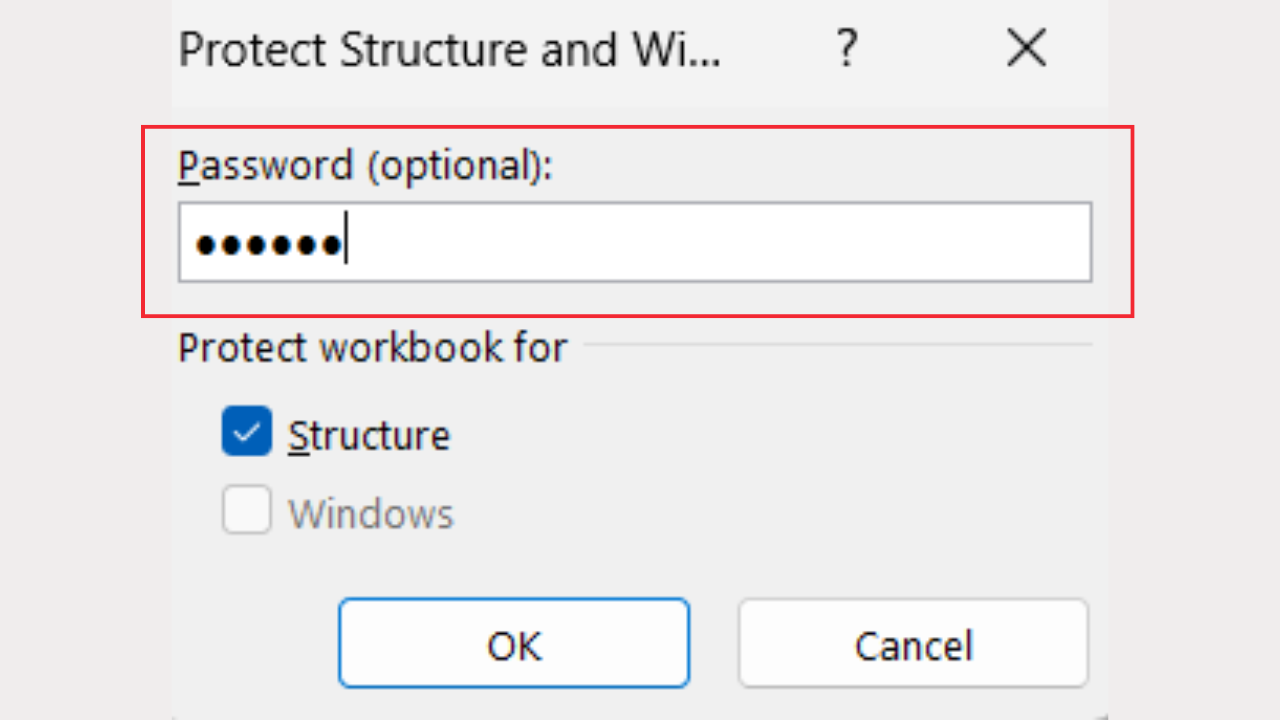Click the empty Windows checkbox square
1280x720 pixels.
tap(246, 510)
